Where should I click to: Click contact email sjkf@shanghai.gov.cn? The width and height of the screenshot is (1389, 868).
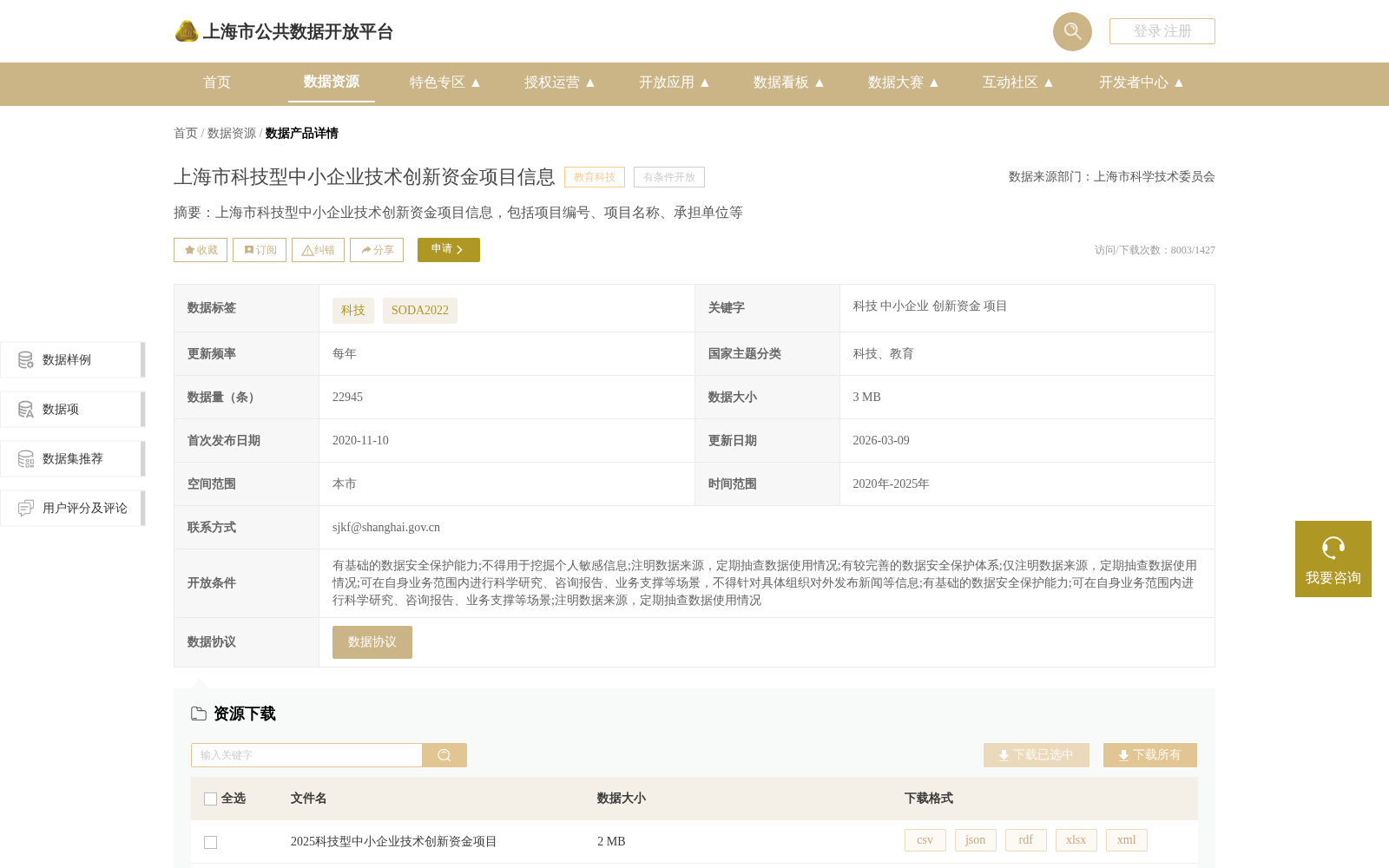(x=386, y=528)
